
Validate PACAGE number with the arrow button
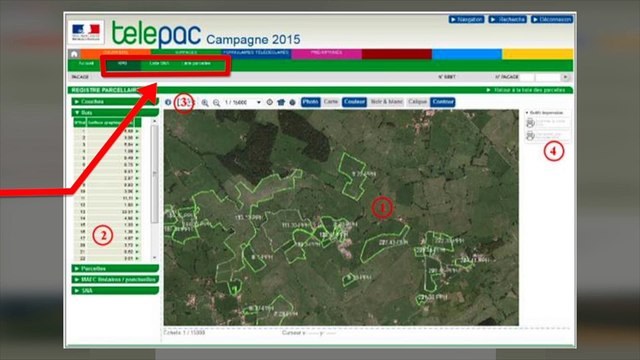(565, 77)
